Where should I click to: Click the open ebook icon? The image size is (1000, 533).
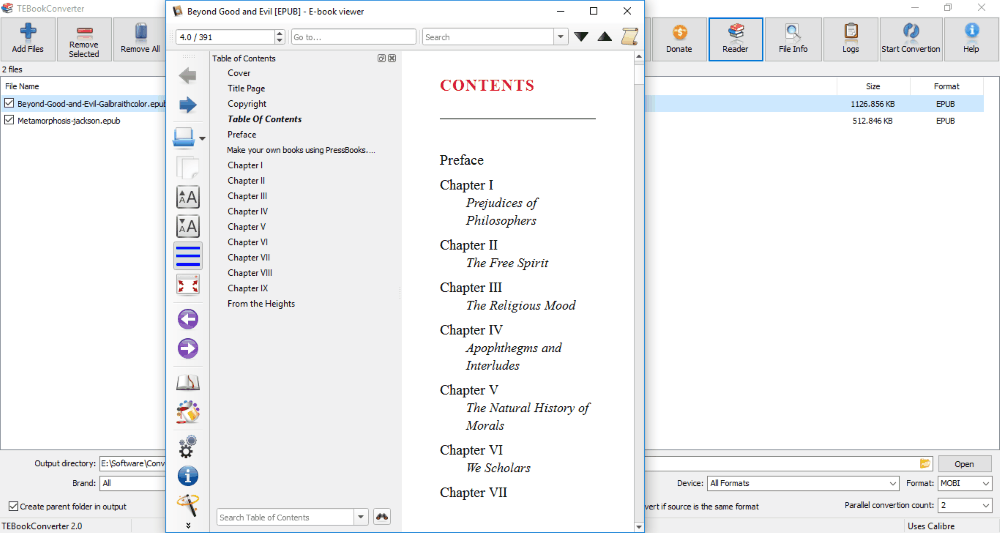pyautogui.click(x=184, y=137)
